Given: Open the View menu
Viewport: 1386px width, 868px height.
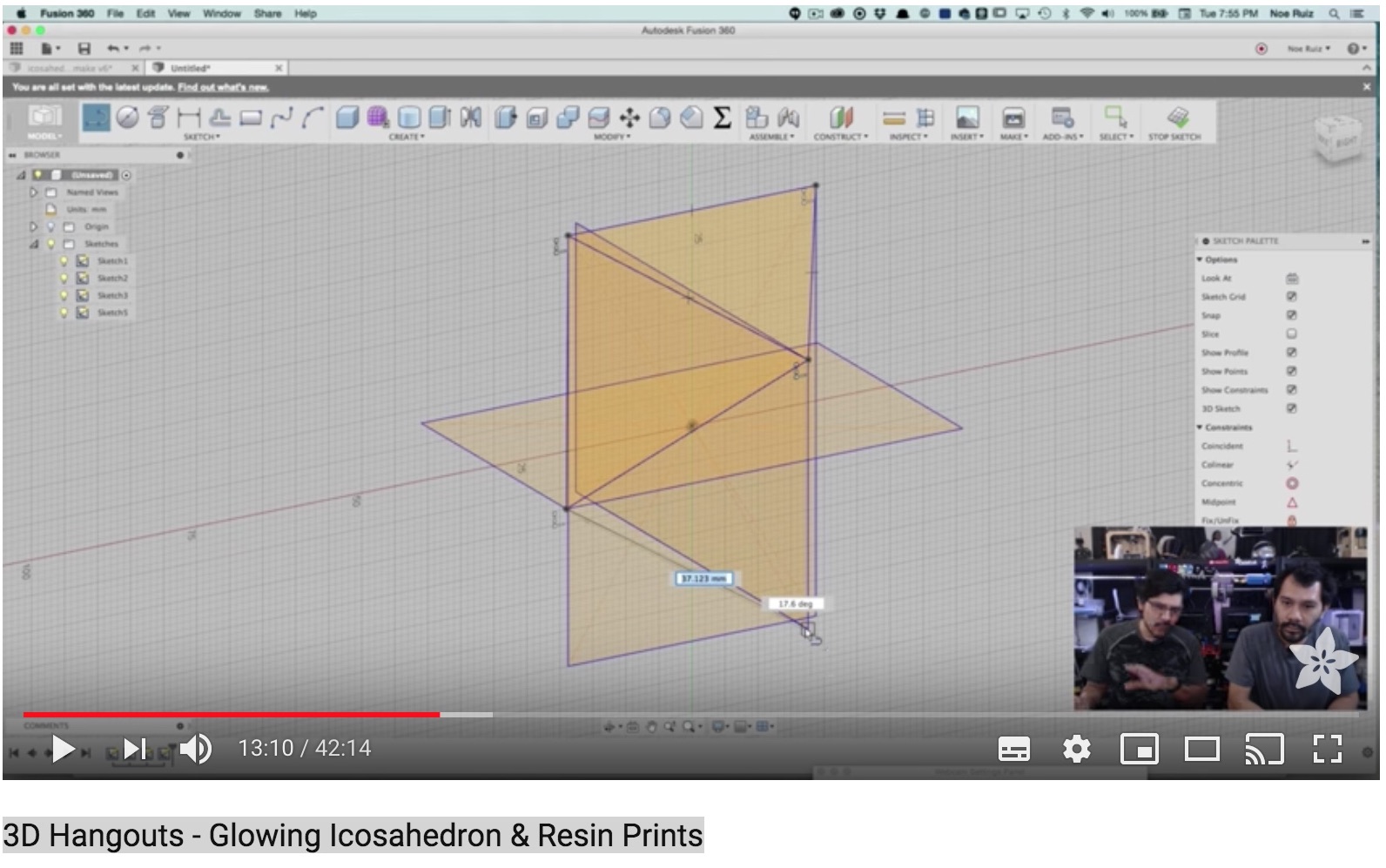Looking at the screenshot, I should pyautogui.click(x=178, y=14).
